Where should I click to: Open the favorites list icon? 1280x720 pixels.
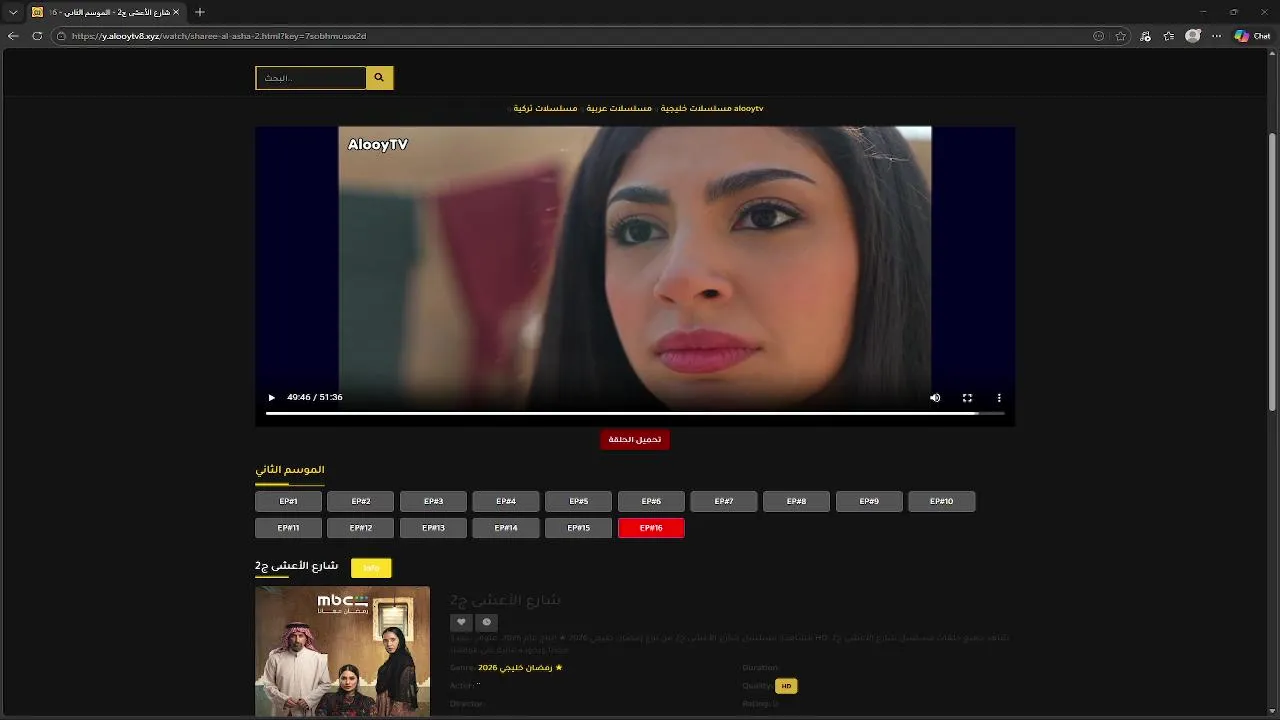pos(1169,36)
